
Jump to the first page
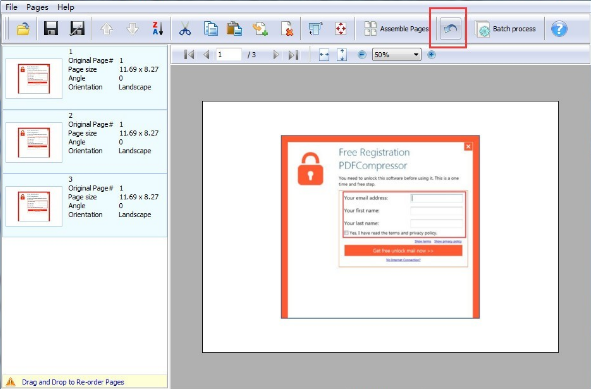click(x=189, y=55)
